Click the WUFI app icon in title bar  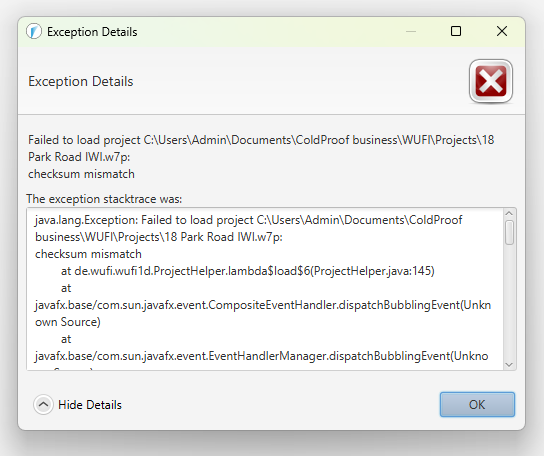point(34,32)
